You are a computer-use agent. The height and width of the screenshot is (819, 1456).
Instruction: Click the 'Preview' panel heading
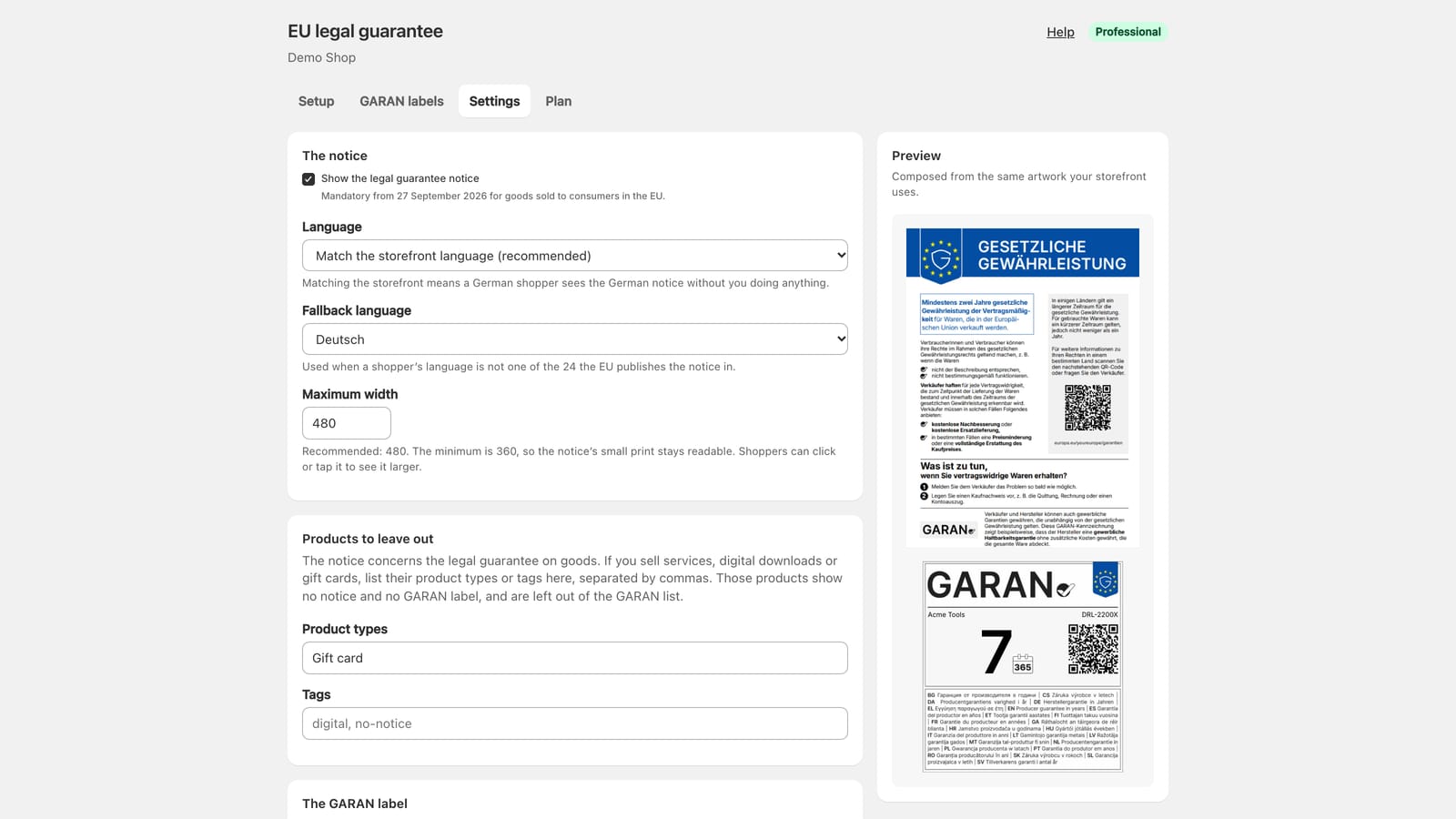pos(916,156)
